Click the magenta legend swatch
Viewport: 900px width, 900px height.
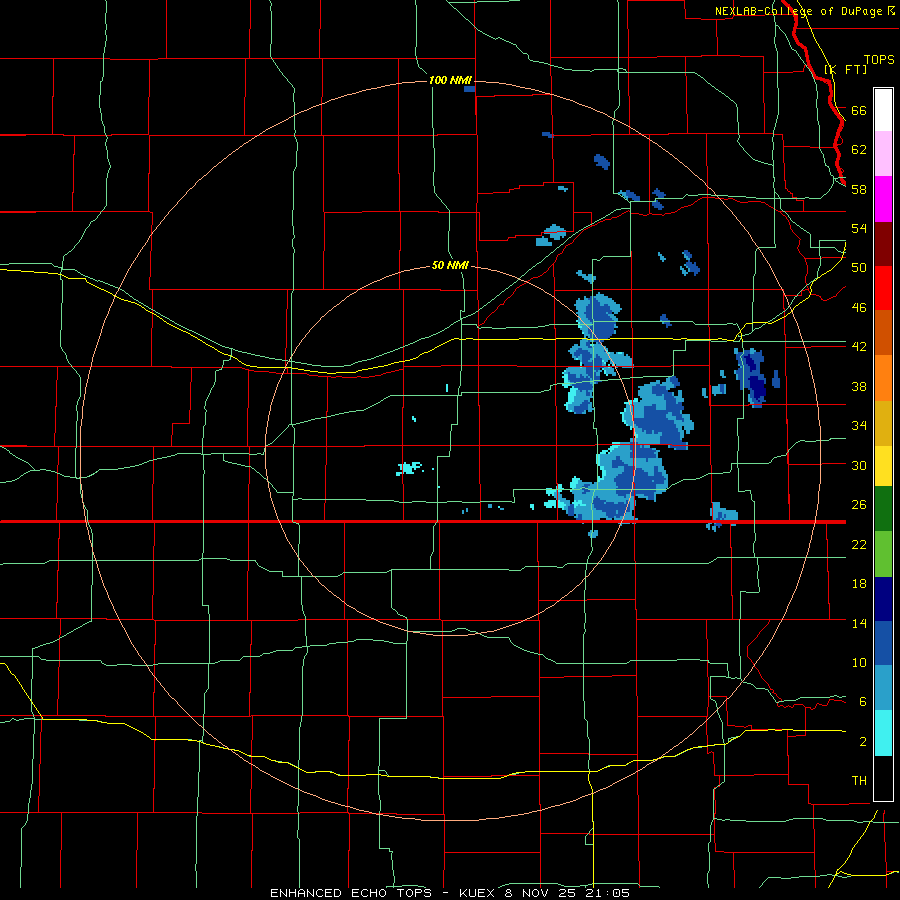883,199
